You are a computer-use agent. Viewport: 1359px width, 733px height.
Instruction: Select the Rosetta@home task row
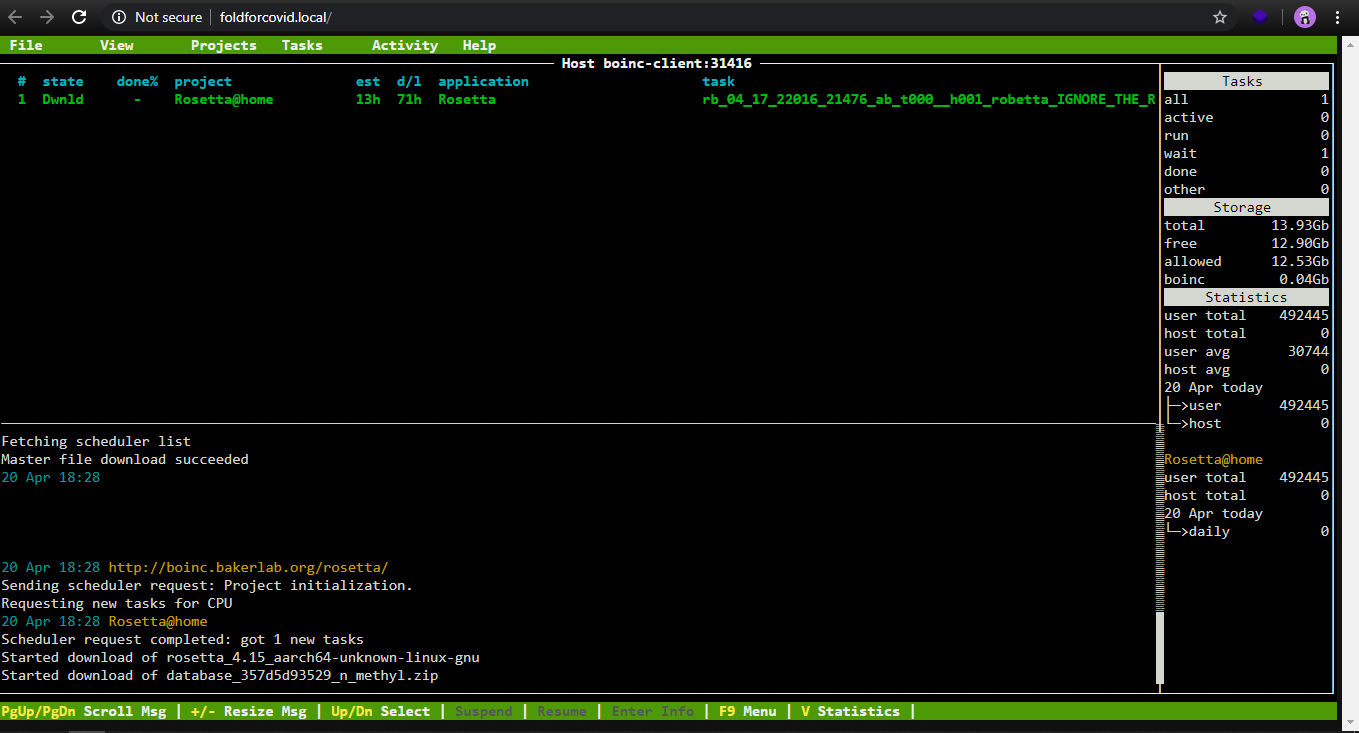pyautogui.click(x=579, y=99)
